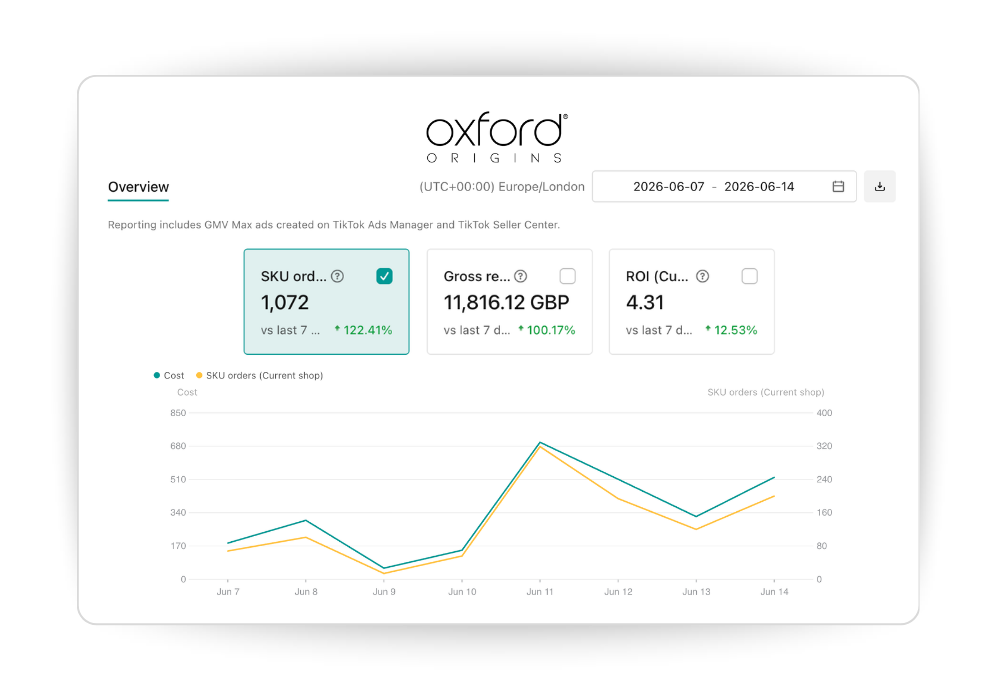Open the calendar icon in date field
Image resolution: width=1000 pixels, height=700 pixels.
click(x=838, y=187)
